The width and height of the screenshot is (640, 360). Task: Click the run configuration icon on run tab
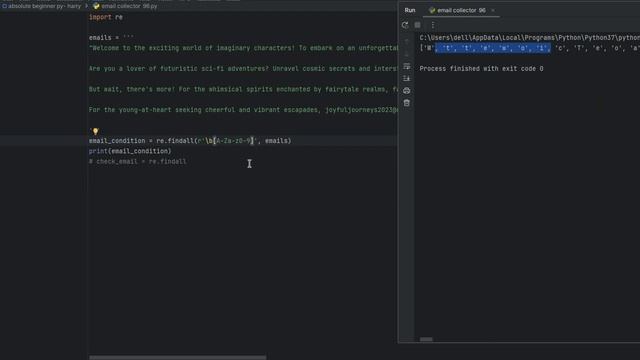click(432, 10)
